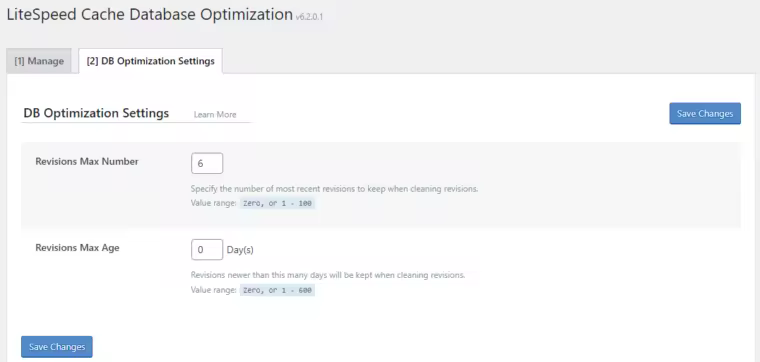Focus the Revisions Max Number input field

pyautogui.click(x=207, y=163)
